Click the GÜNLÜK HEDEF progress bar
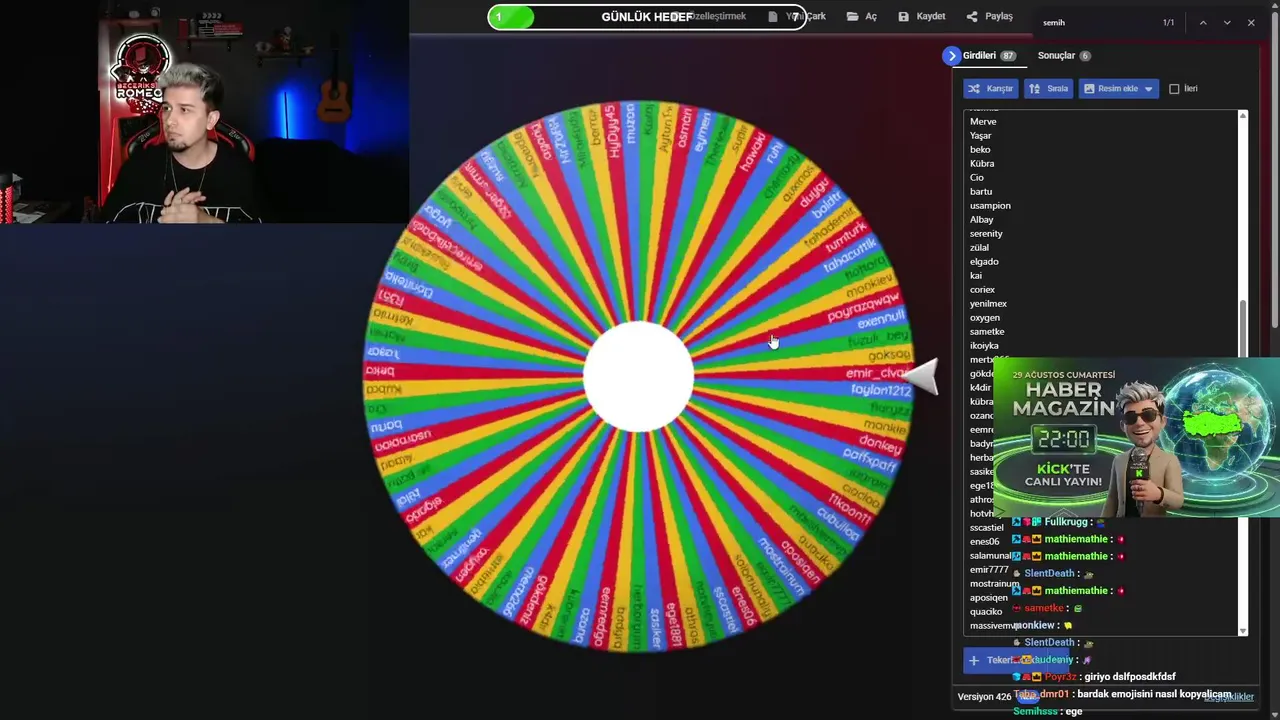 point(647,17)
